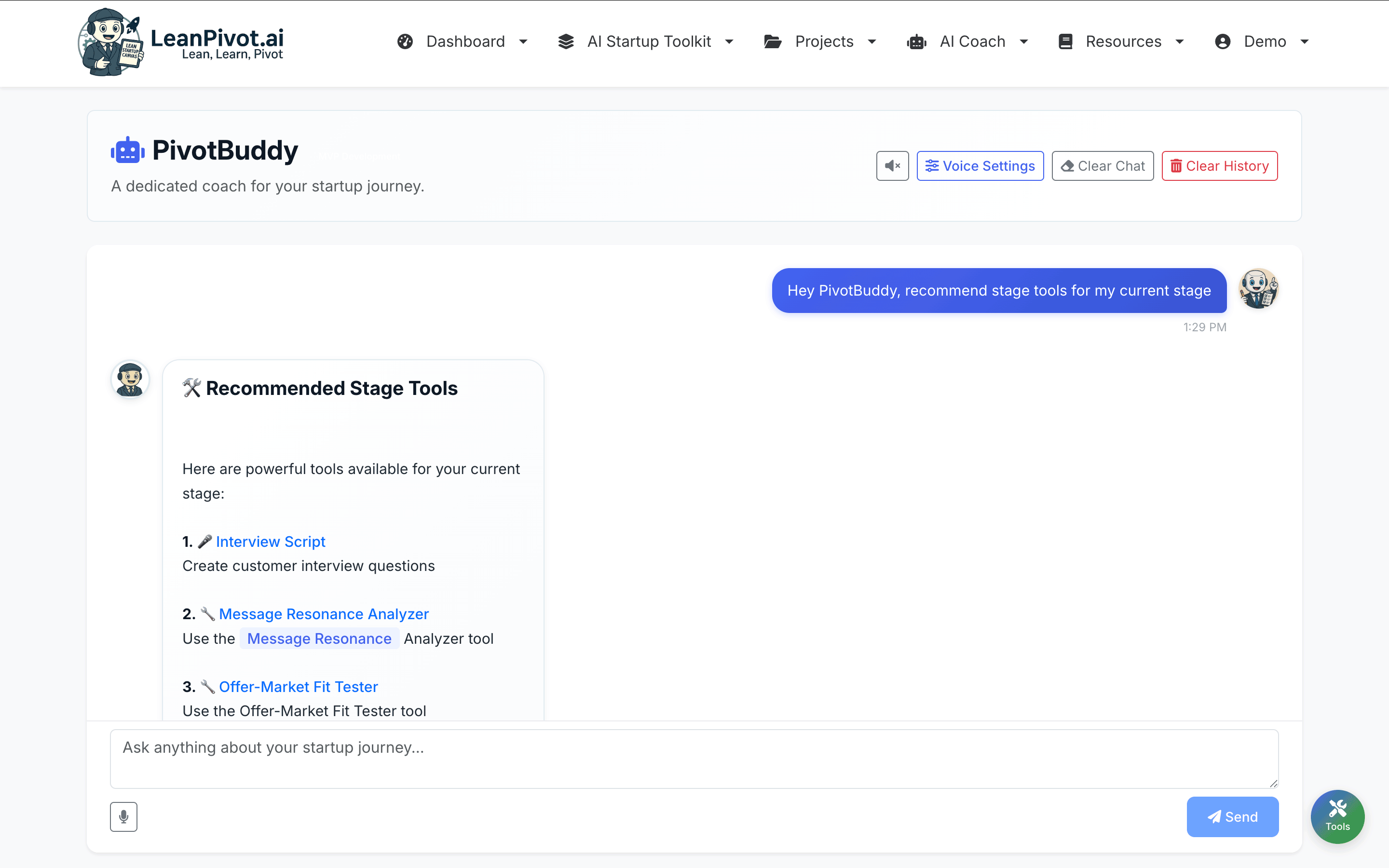Click the Resources book icon
This screenshot has width=1389, height=868.
coord(1065,41)
